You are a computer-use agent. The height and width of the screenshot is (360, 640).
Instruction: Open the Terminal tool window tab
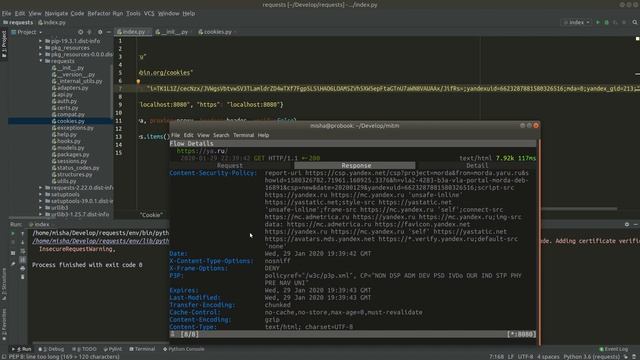[x=142, y=349]
